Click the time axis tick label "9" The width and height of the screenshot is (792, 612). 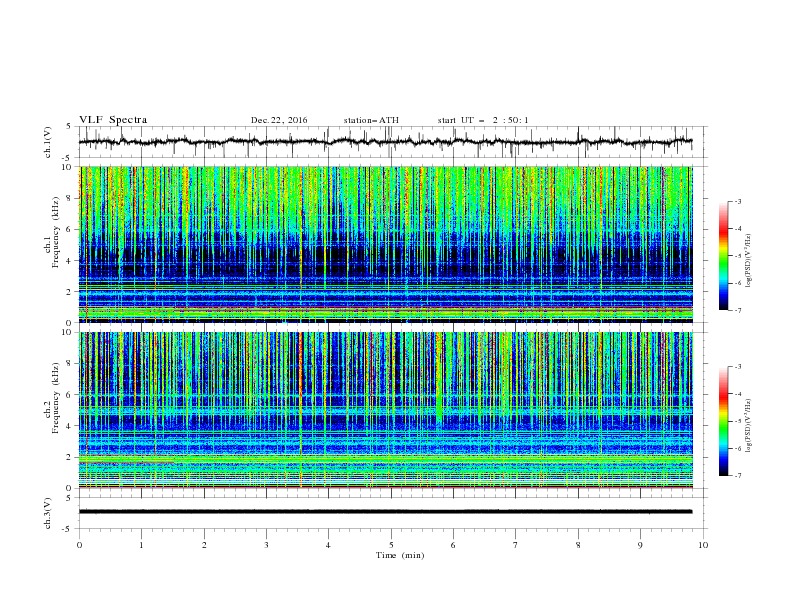(x=640, y=545)
